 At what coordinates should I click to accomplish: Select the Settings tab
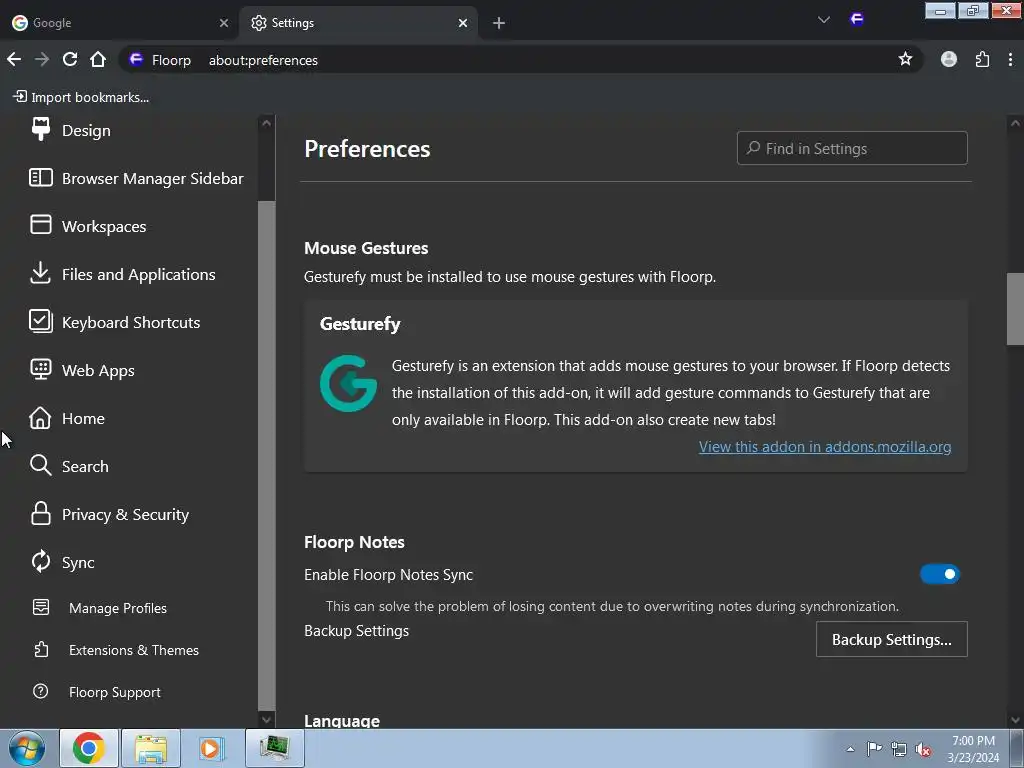(358, 23)
